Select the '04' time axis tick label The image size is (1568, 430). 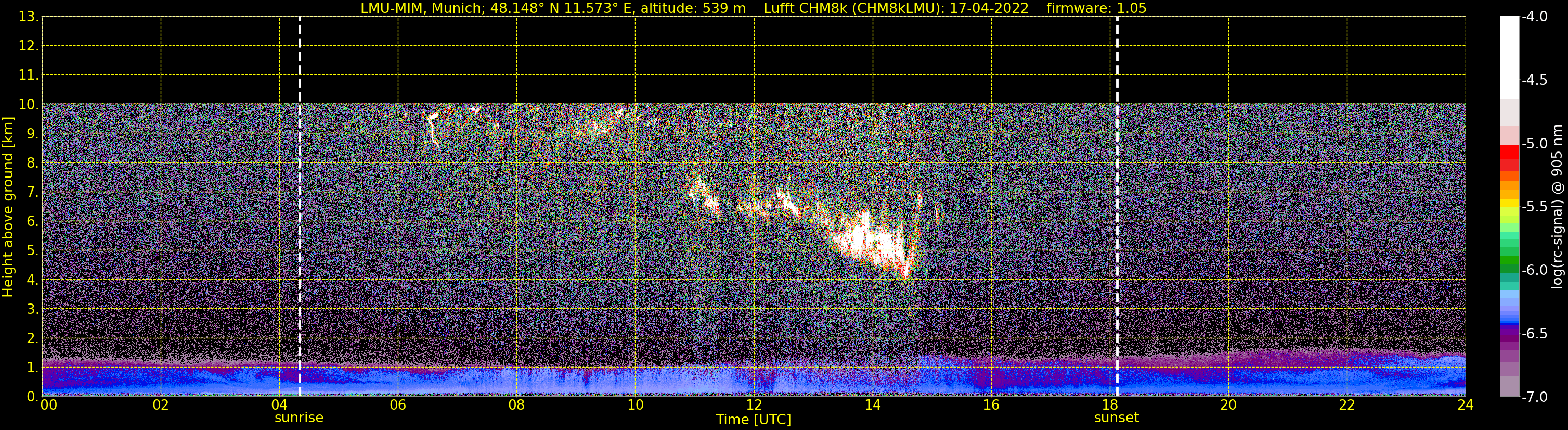279,406
